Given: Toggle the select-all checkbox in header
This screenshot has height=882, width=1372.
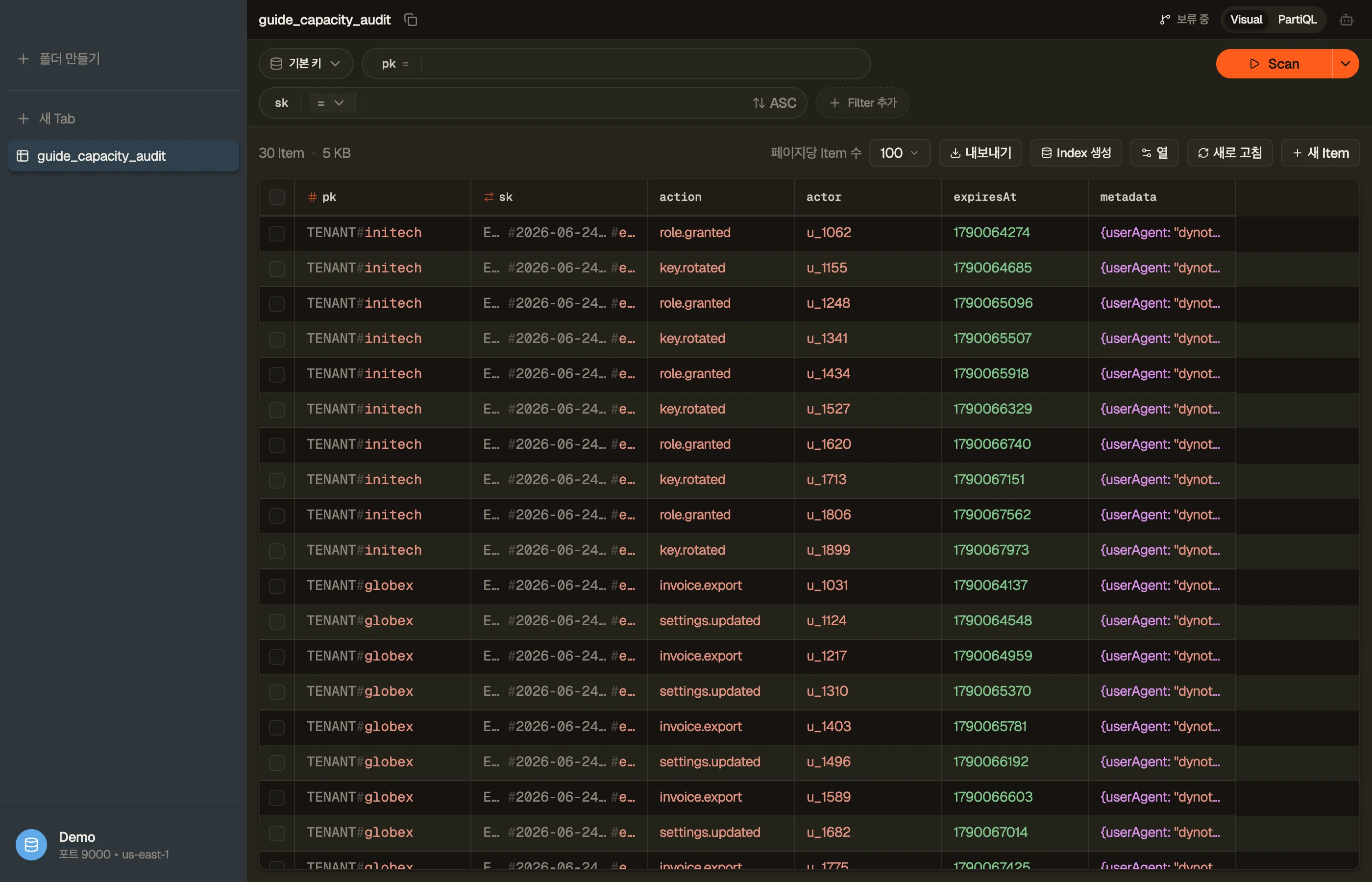Looking at the screenshot, I should (276, 197).
